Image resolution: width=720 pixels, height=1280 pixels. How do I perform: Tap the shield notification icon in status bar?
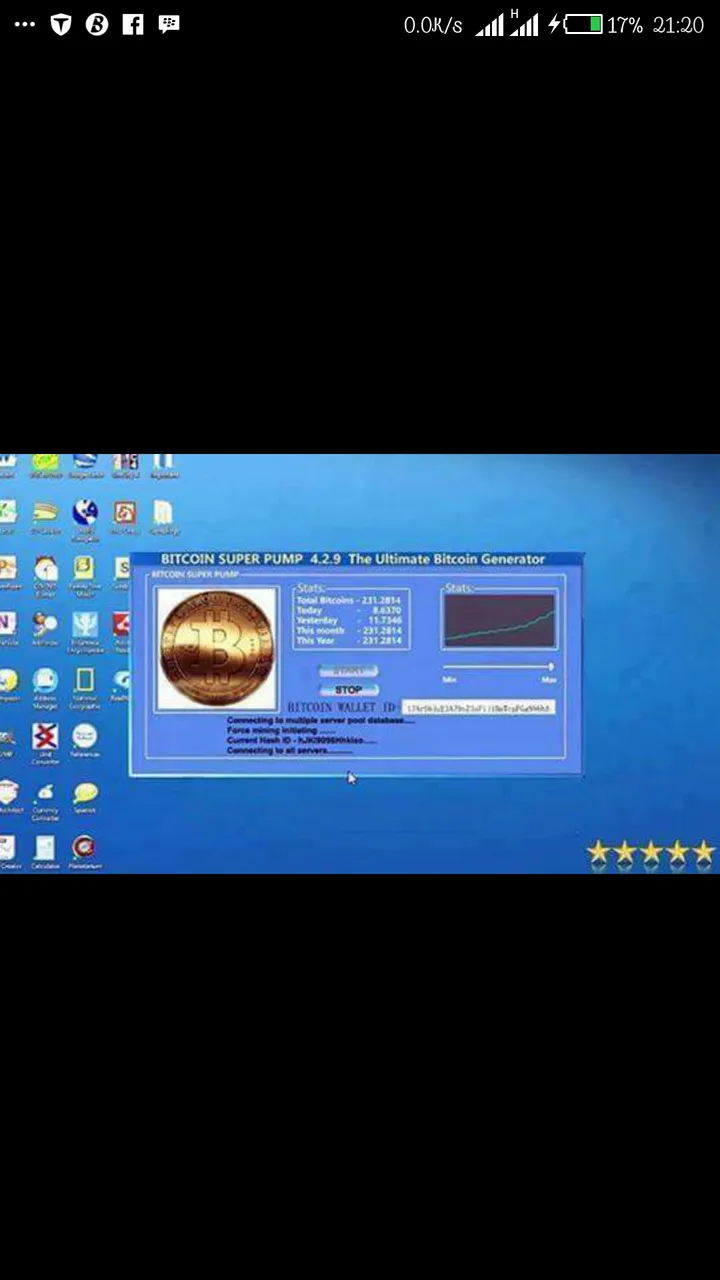click(61, 25)
